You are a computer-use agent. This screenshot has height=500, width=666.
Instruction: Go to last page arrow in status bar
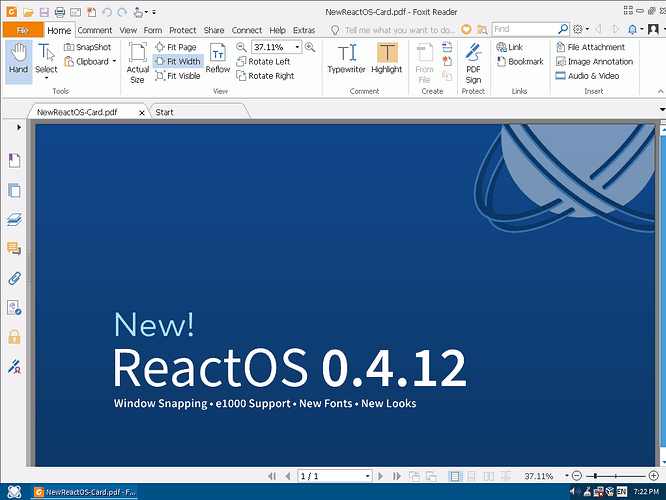(x=397, y=476)
